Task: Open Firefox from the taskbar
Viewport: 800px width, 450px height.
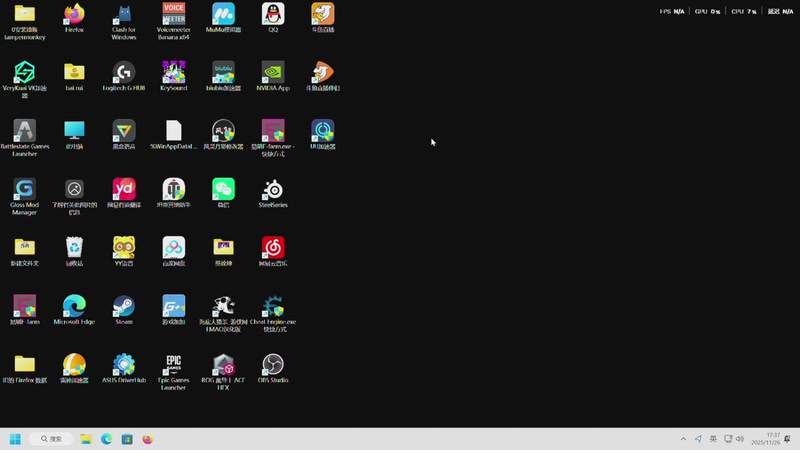Action: pyautogui.click(x=147, y=439)
